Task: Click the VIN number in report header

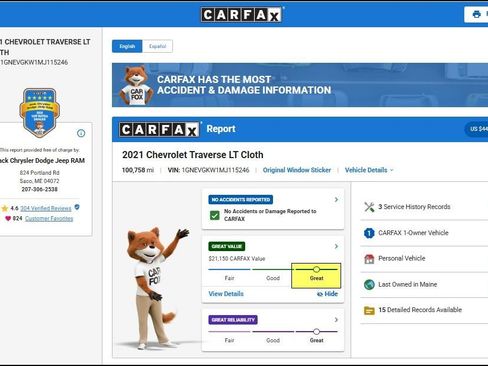Action: tap(215, 170)
